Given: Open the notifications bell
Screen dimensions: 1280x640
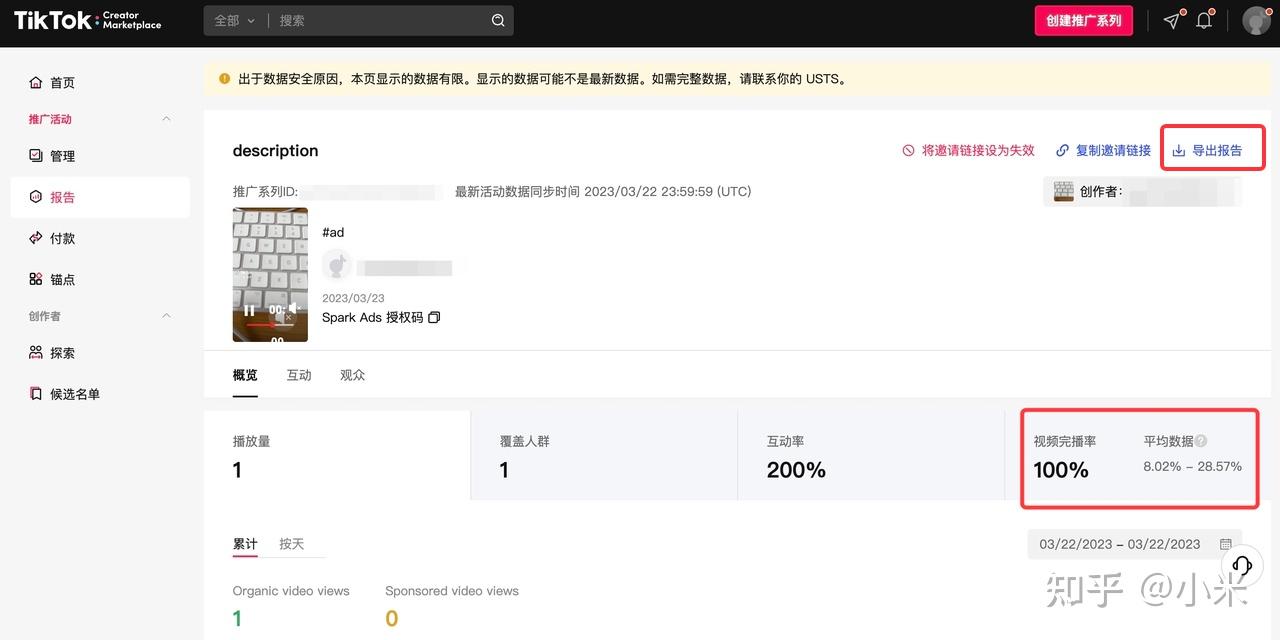Looking at the screenshot, I should (x=1204, y=20).
